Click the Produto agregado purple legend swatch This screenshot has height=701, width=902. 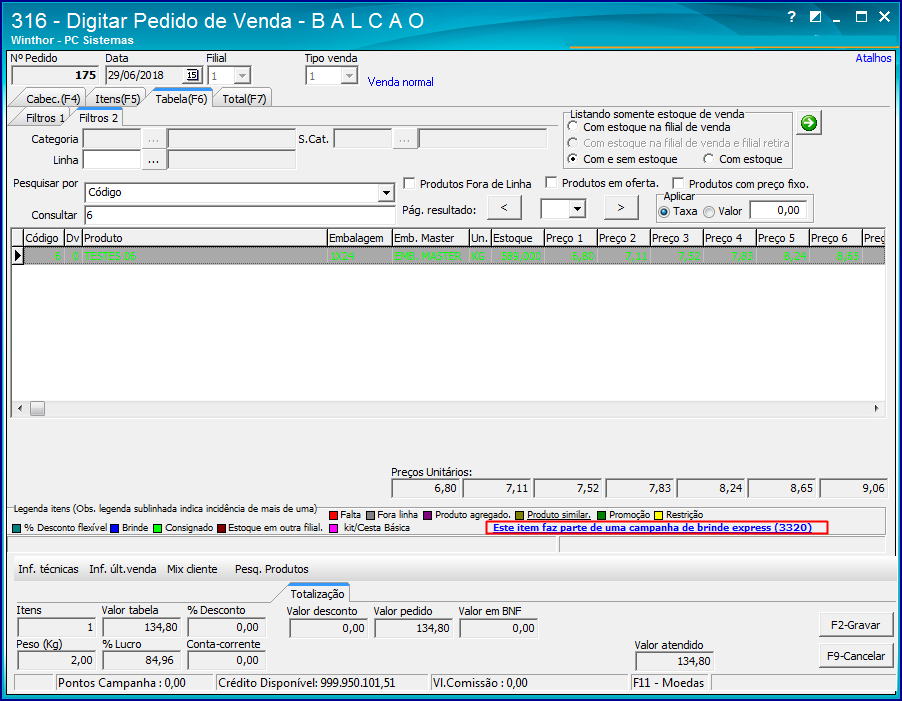[x=427, y=515]
